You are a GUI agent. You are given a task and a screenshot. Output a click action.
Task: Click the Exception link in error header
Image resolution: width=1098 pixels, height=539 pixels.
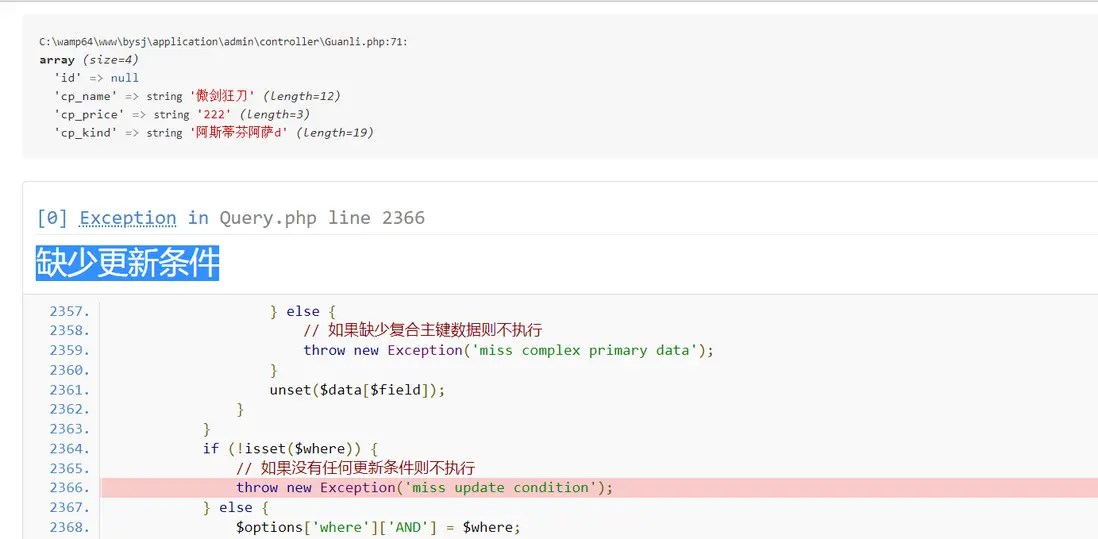click(127, 218)
